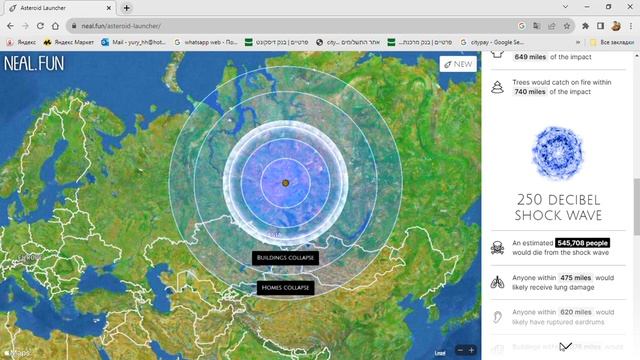Click the Homes Collapse map label
This screenshot has width=640, height=360.
(285, 288)
